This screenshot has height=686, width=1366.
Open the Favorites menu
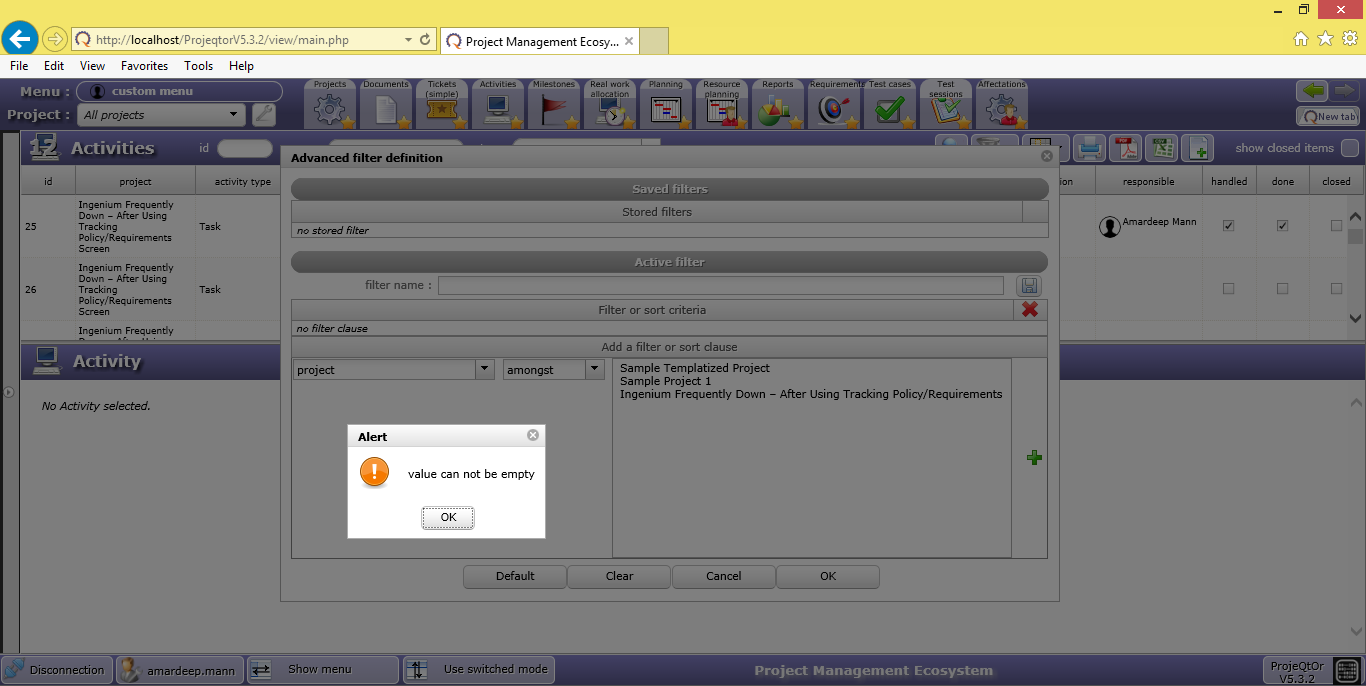click(144, 66)
